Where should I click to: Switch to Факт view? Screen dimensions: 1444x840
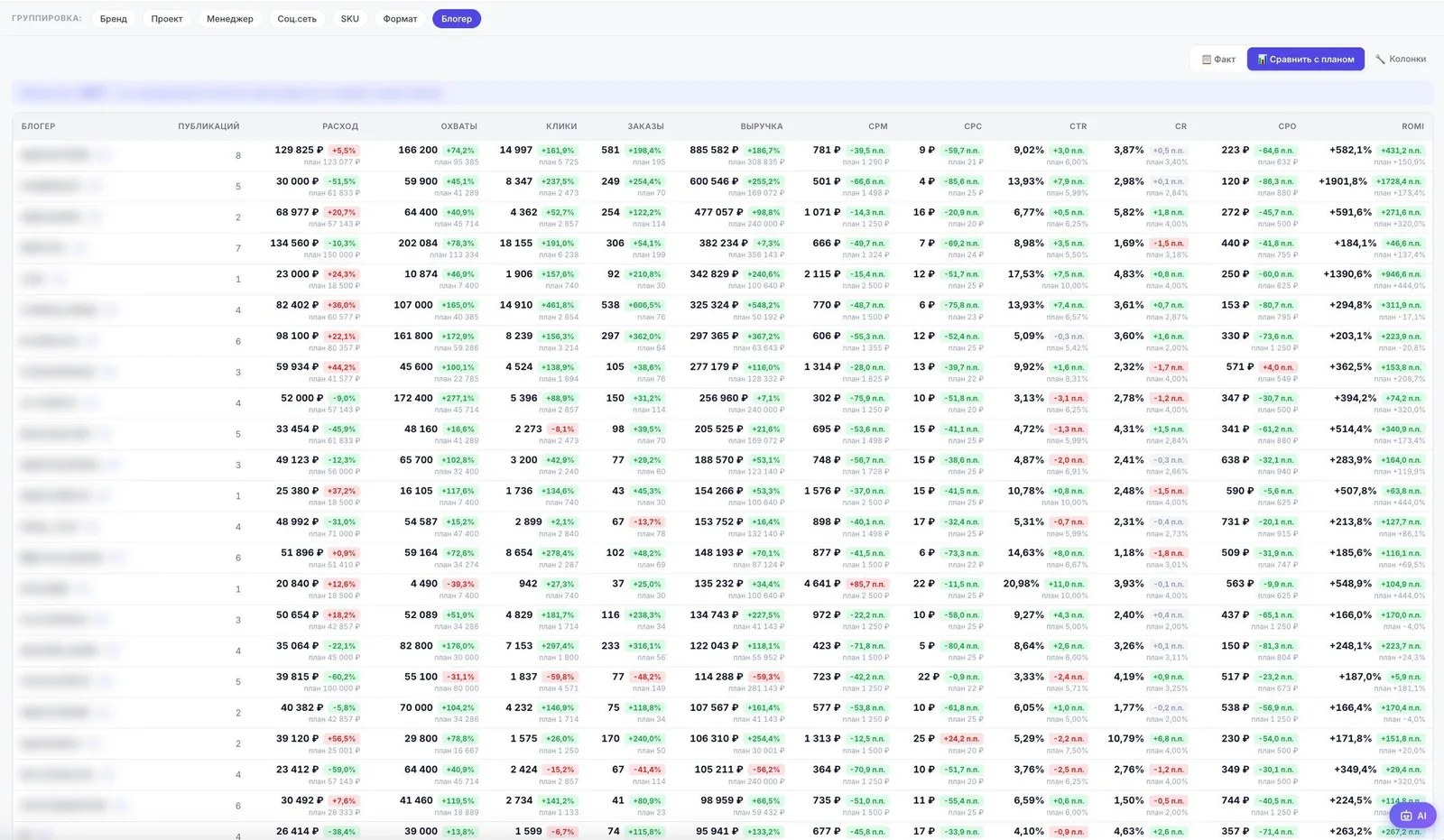click(1218, 60)
